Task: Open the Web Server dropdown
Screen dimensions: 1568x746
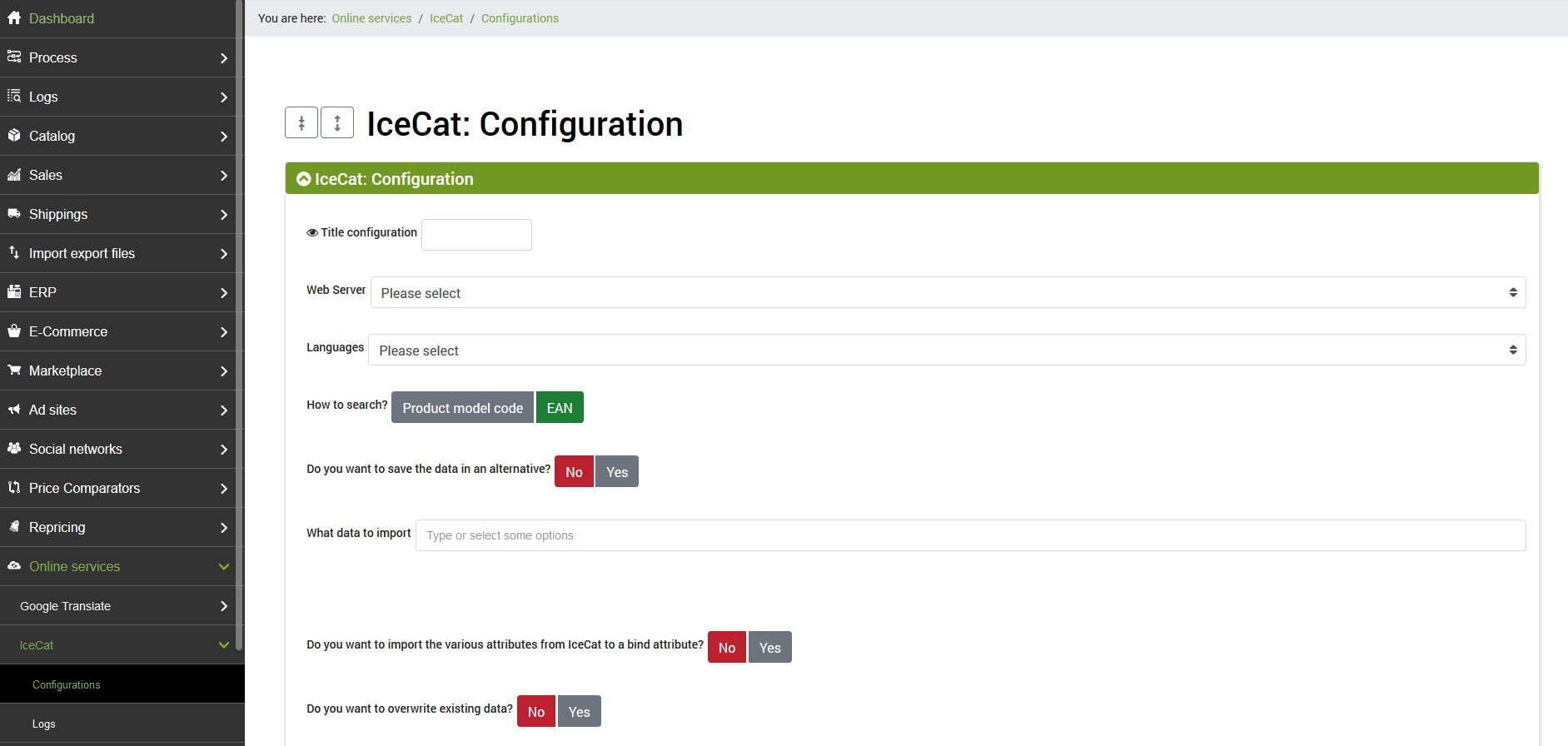Action: 948,293
